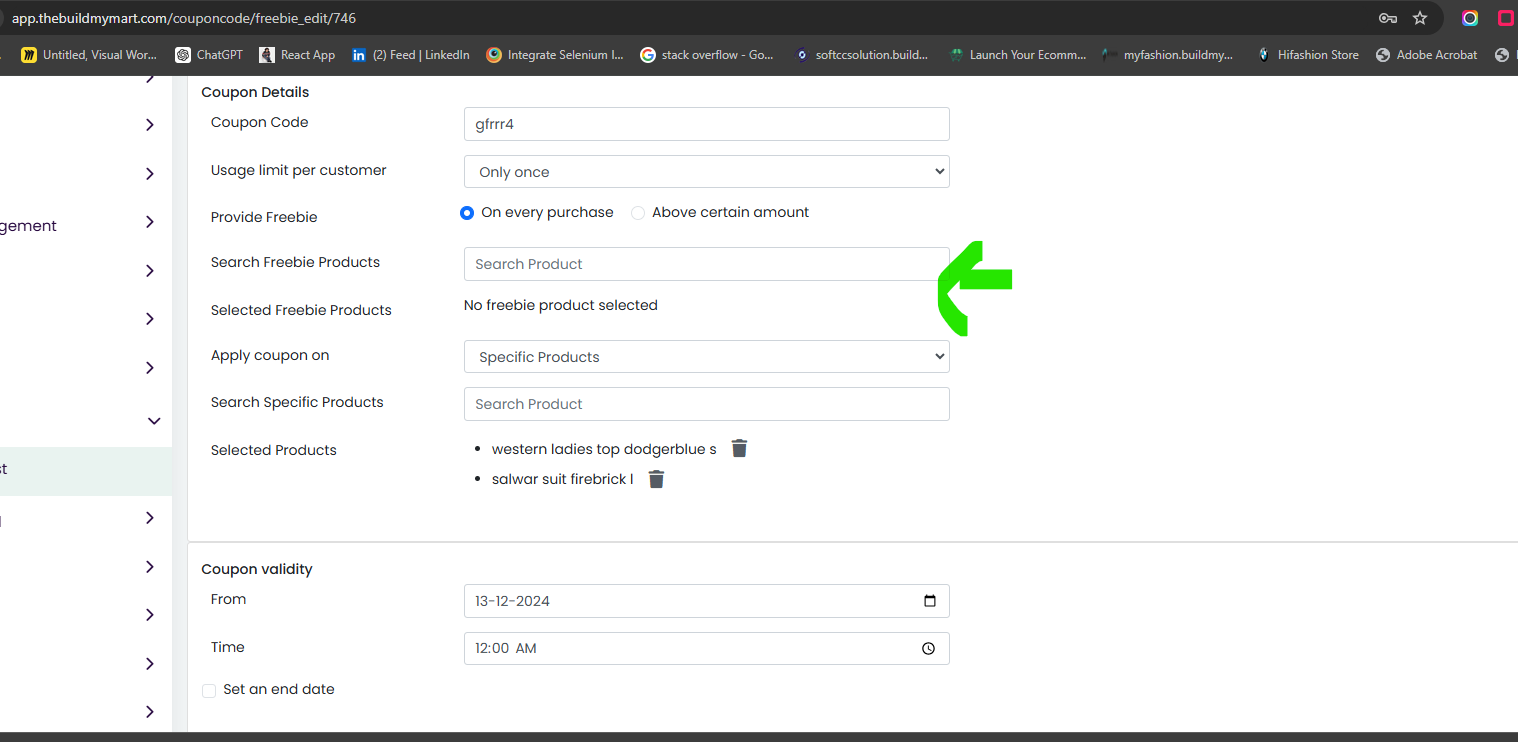
Task: Open the stack overflow Google bookmark
Action: [x=707, y=55]
